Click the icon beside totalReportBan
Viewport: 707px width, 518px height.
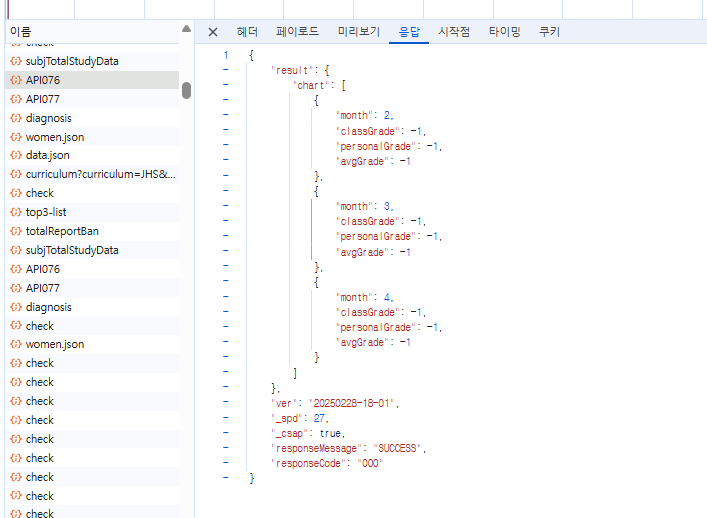(x=15, y=231)
